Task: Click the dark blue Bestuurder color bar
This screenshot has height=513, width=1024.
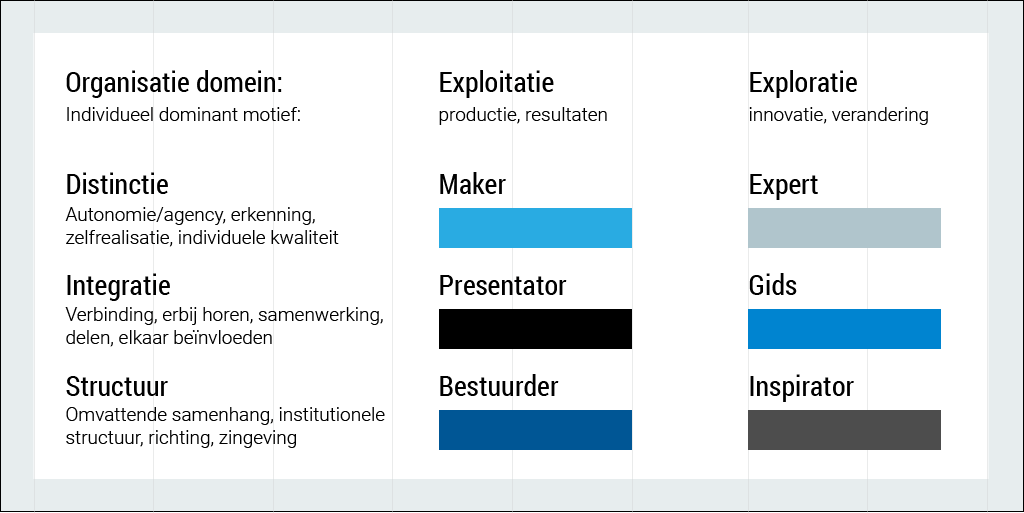Action: click(x=535, y=430)
